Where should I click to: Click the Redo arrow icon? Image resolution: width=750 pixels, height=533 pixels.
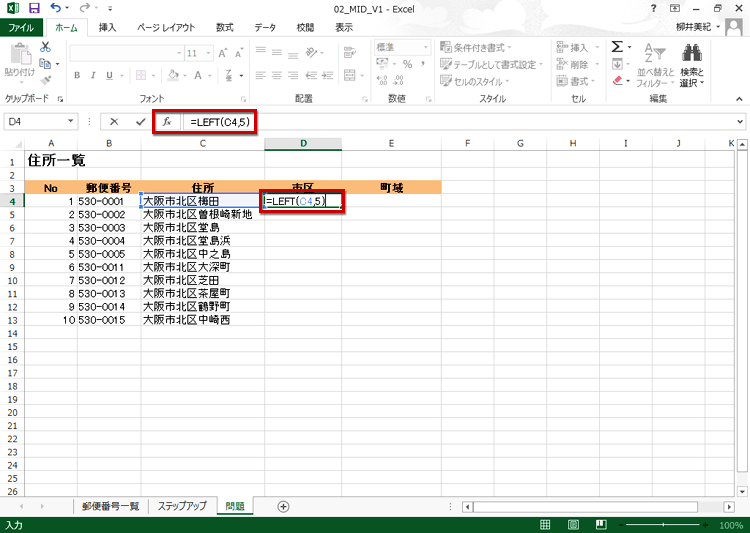(85, 8)
